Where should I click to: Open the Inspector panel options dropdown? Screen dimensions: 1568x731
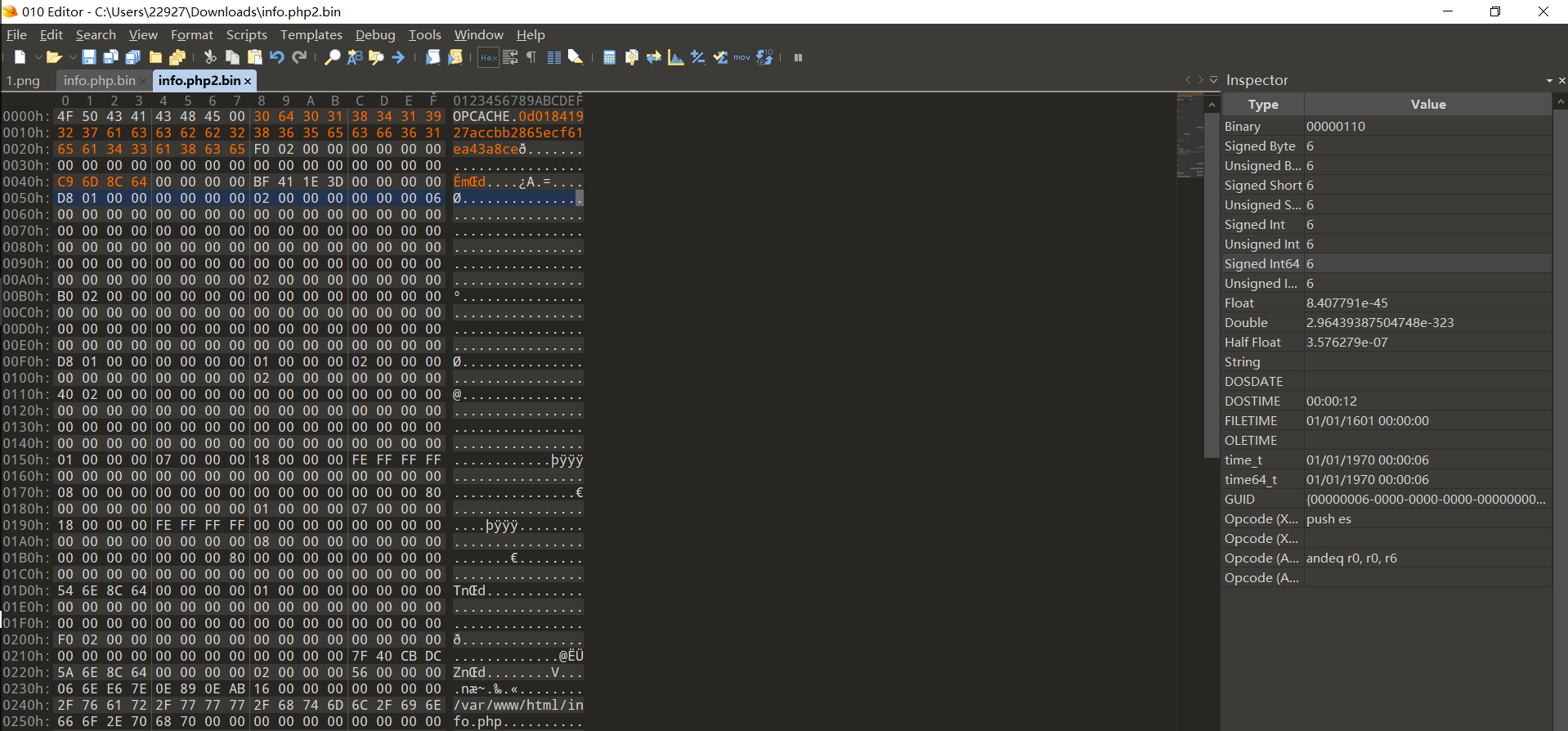click(1549, 81)
